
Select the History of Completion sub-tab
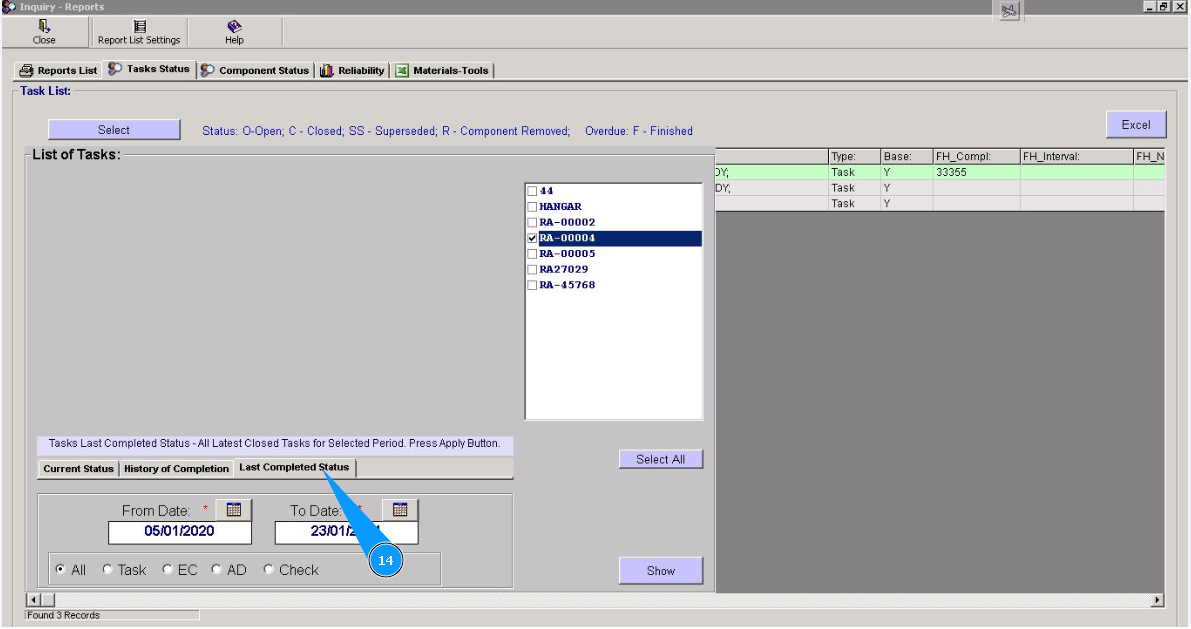coord(176,469)
